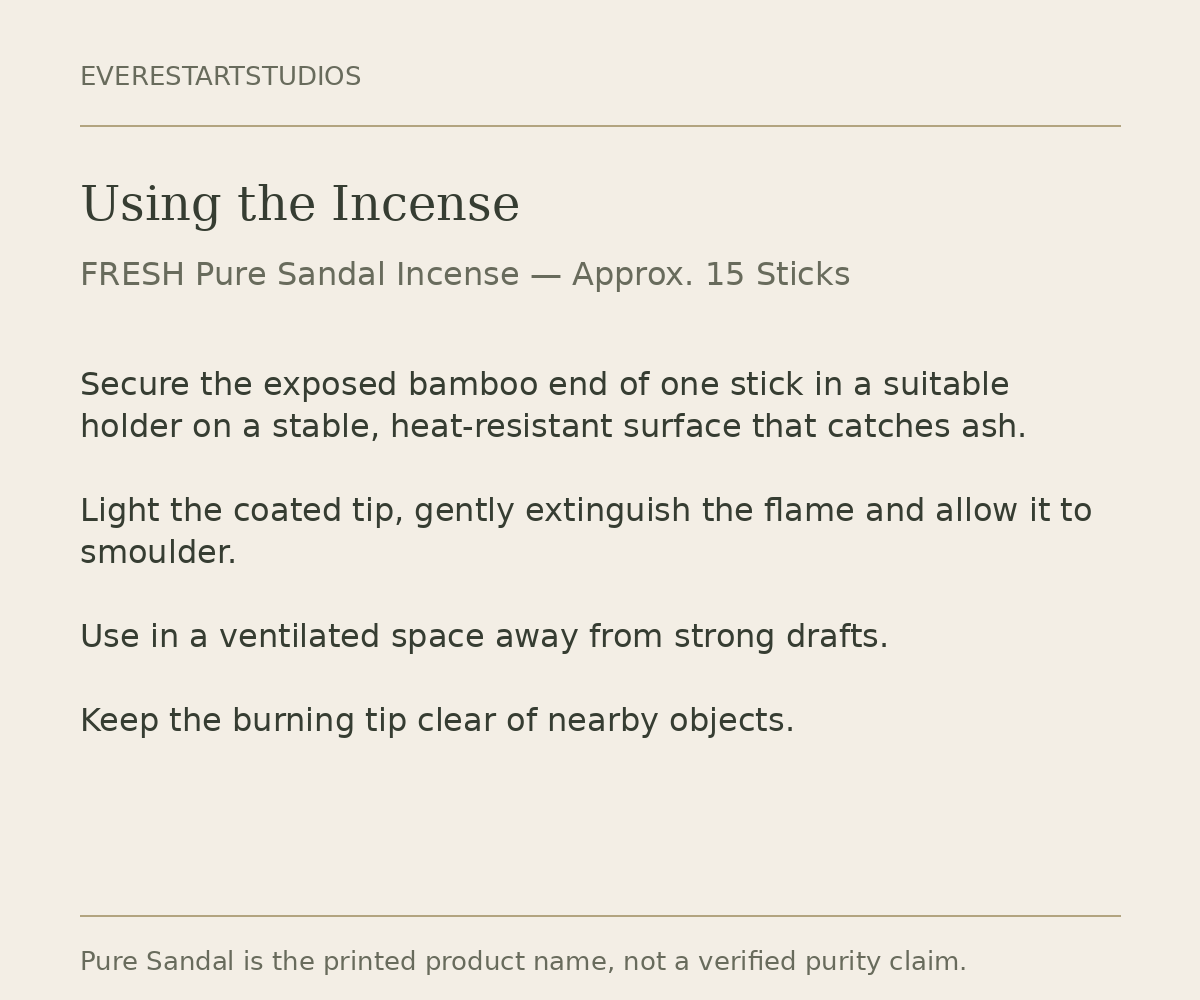Click the Approx. 15 Sticks text

711,275
